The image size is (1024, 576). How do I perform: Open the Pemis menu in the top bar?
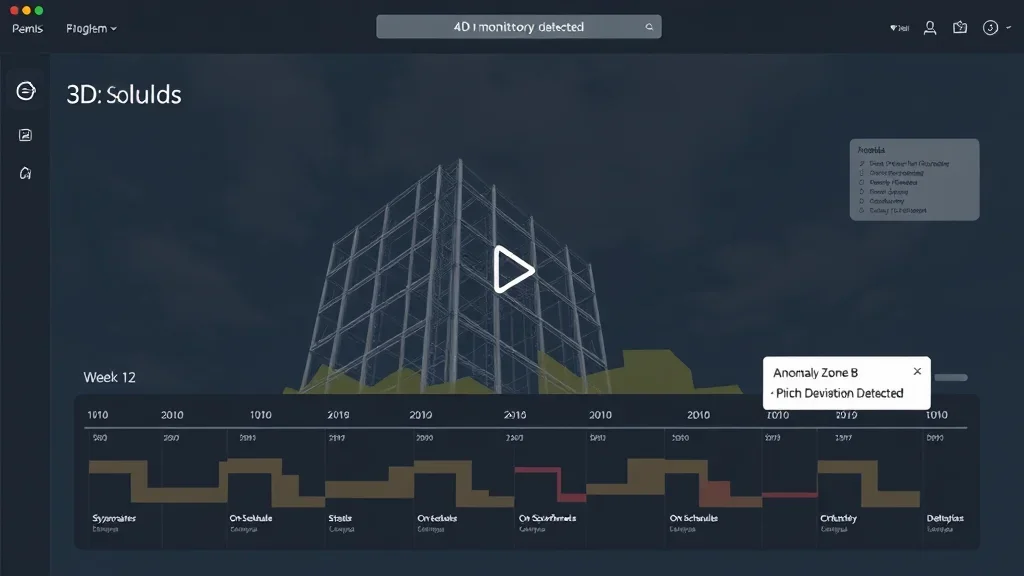27,29
